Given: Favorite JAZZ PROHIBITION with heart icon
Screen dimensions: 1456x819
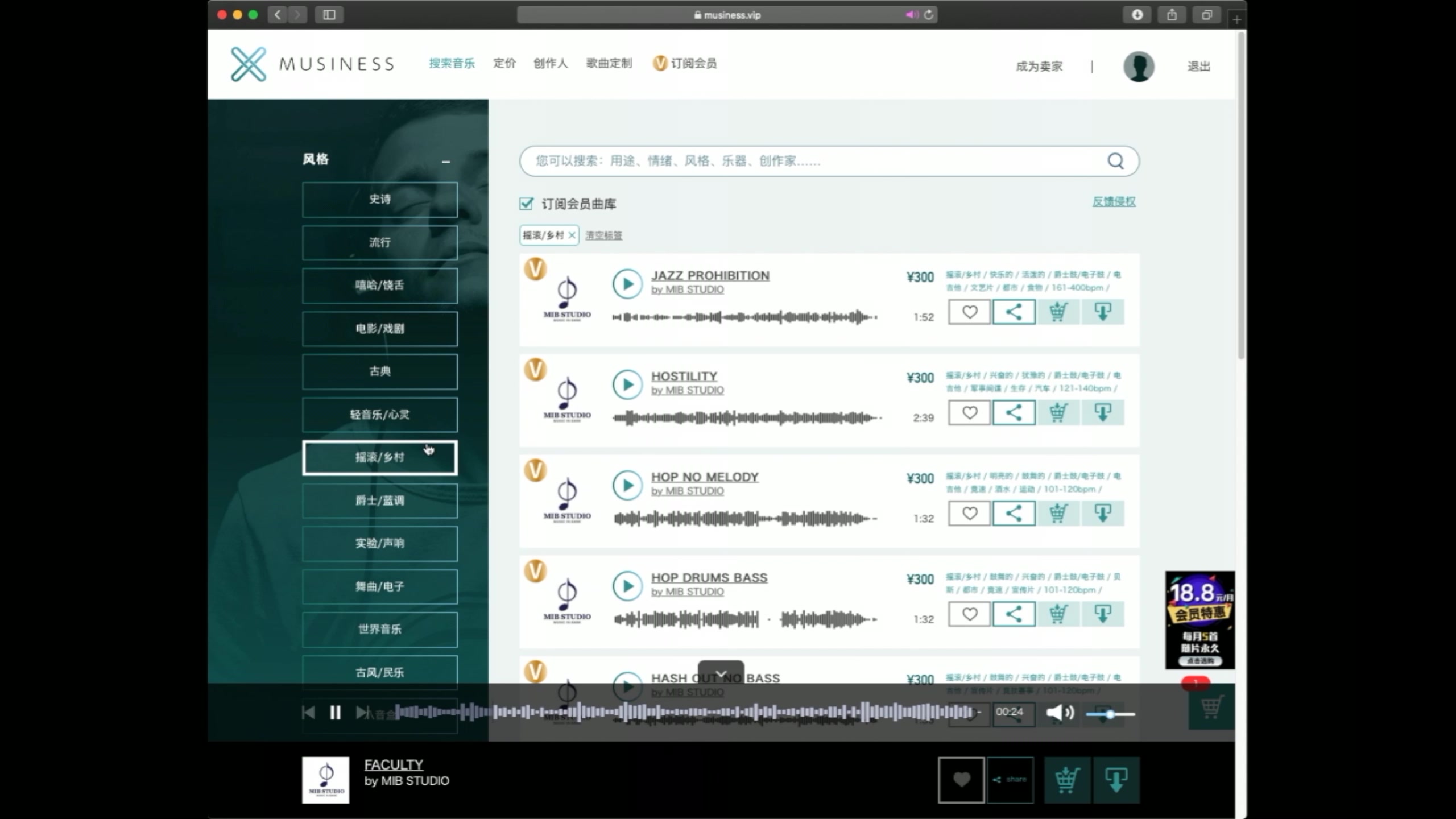Looking at the screenshot, I should (969, 312).
